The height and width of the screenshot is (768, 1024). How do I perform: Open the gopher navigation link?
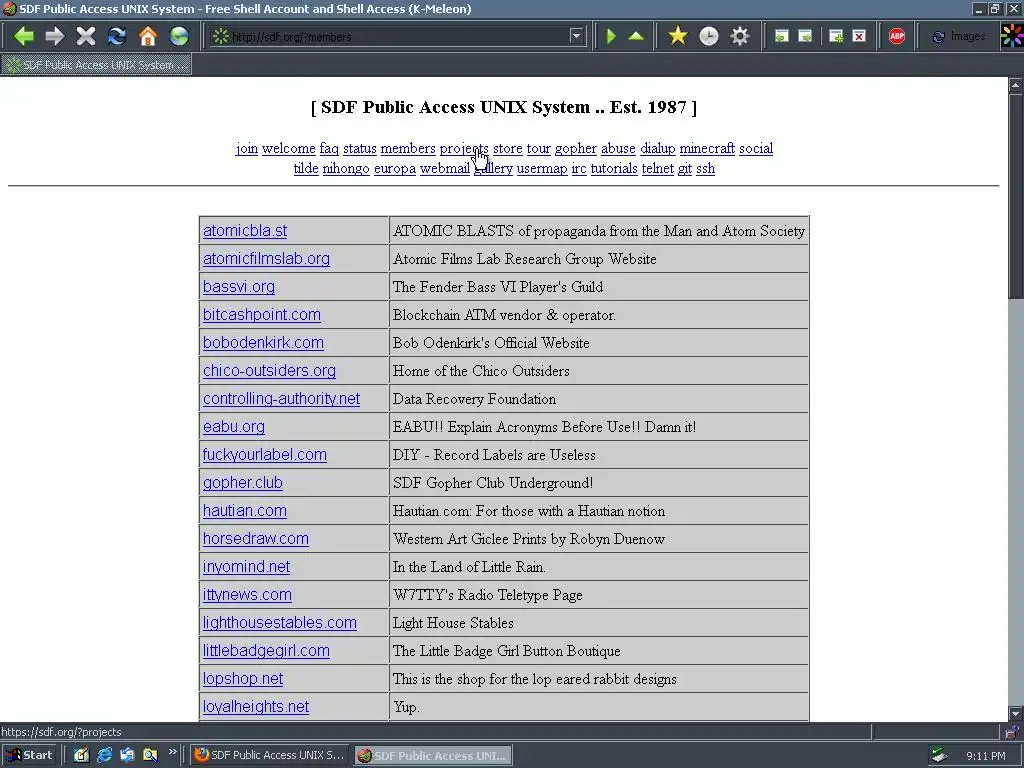[576, 148]
